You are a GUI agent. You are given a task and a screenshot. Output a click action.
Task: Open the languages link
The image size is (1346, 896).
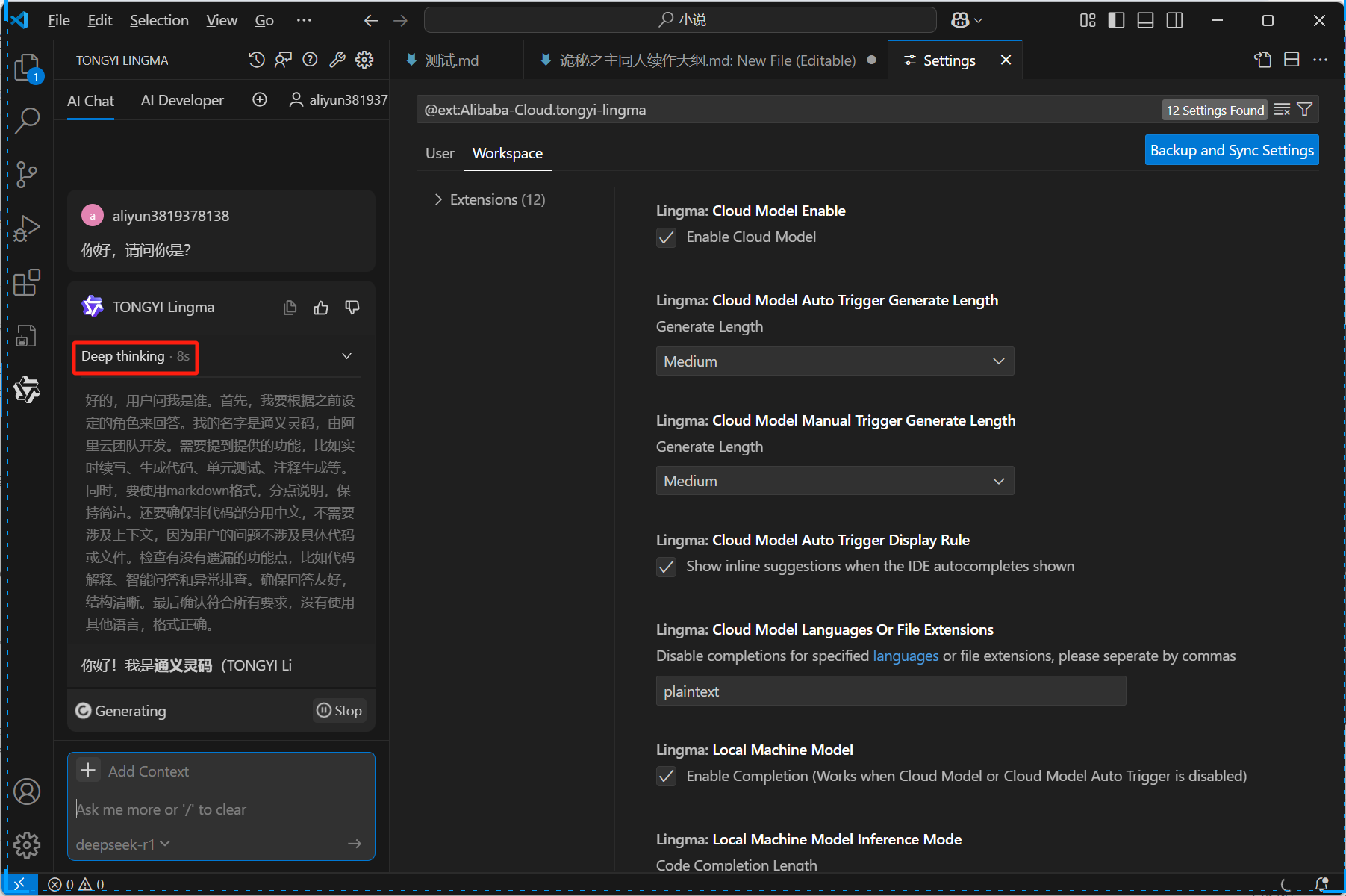click(906, 656)
